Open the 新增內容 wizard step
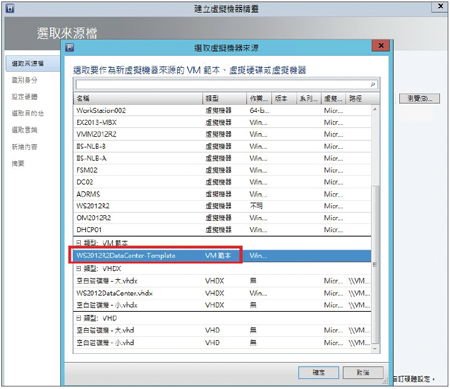450x389 pixels. (x=24, y=147)
